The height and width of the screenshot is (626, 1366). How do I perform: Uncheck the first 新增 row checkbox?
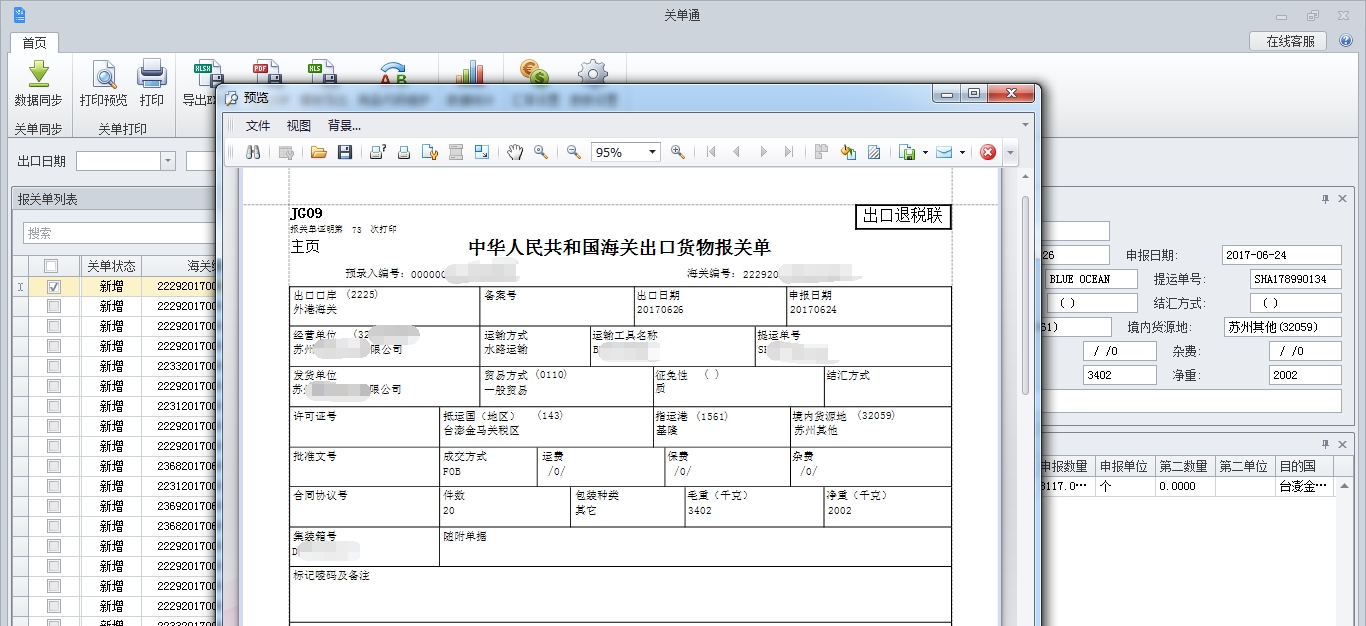55,287
